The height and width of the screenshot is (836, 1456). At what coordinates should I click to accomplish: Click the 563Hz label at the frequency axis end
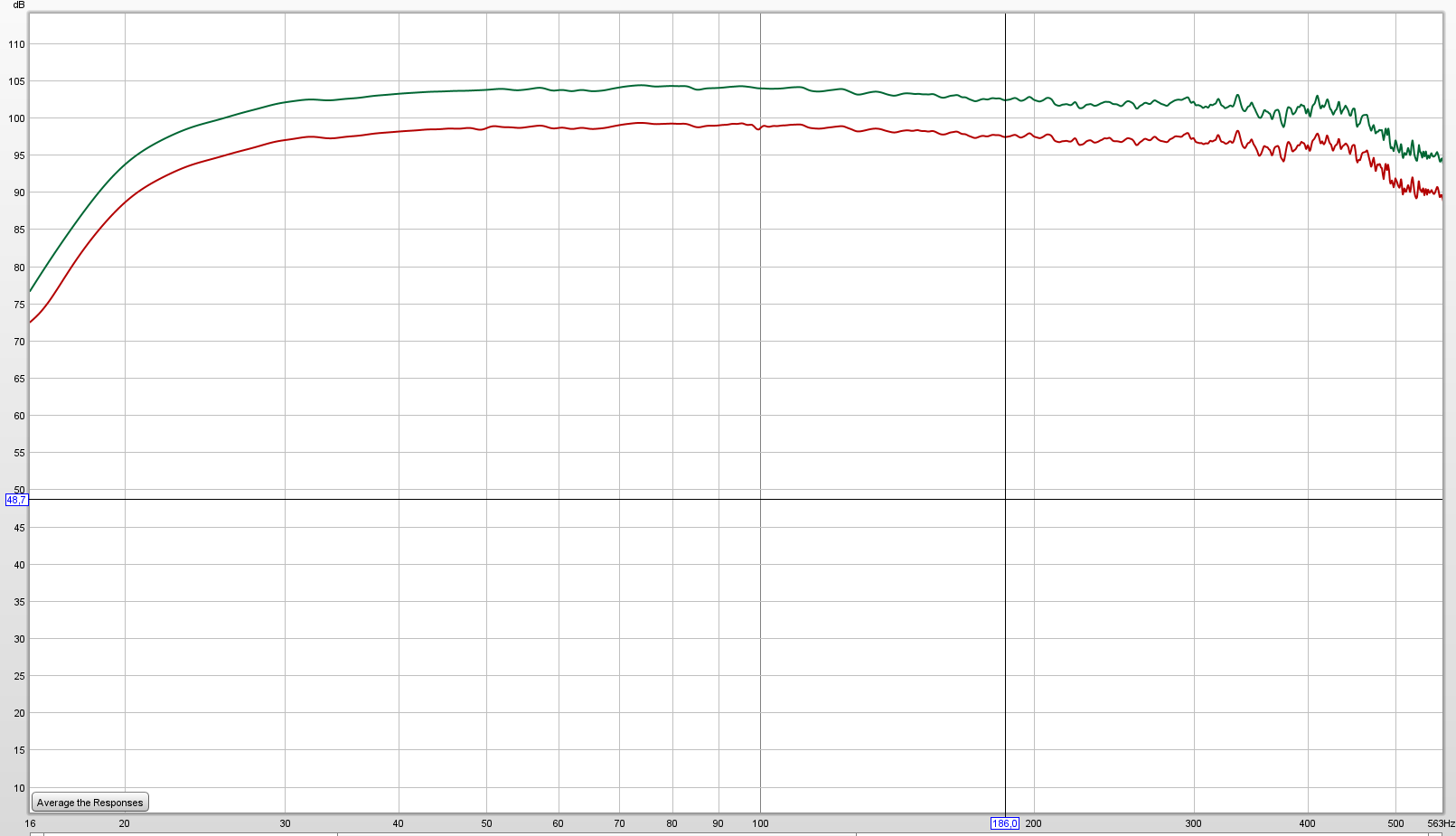coord(1441,823)
